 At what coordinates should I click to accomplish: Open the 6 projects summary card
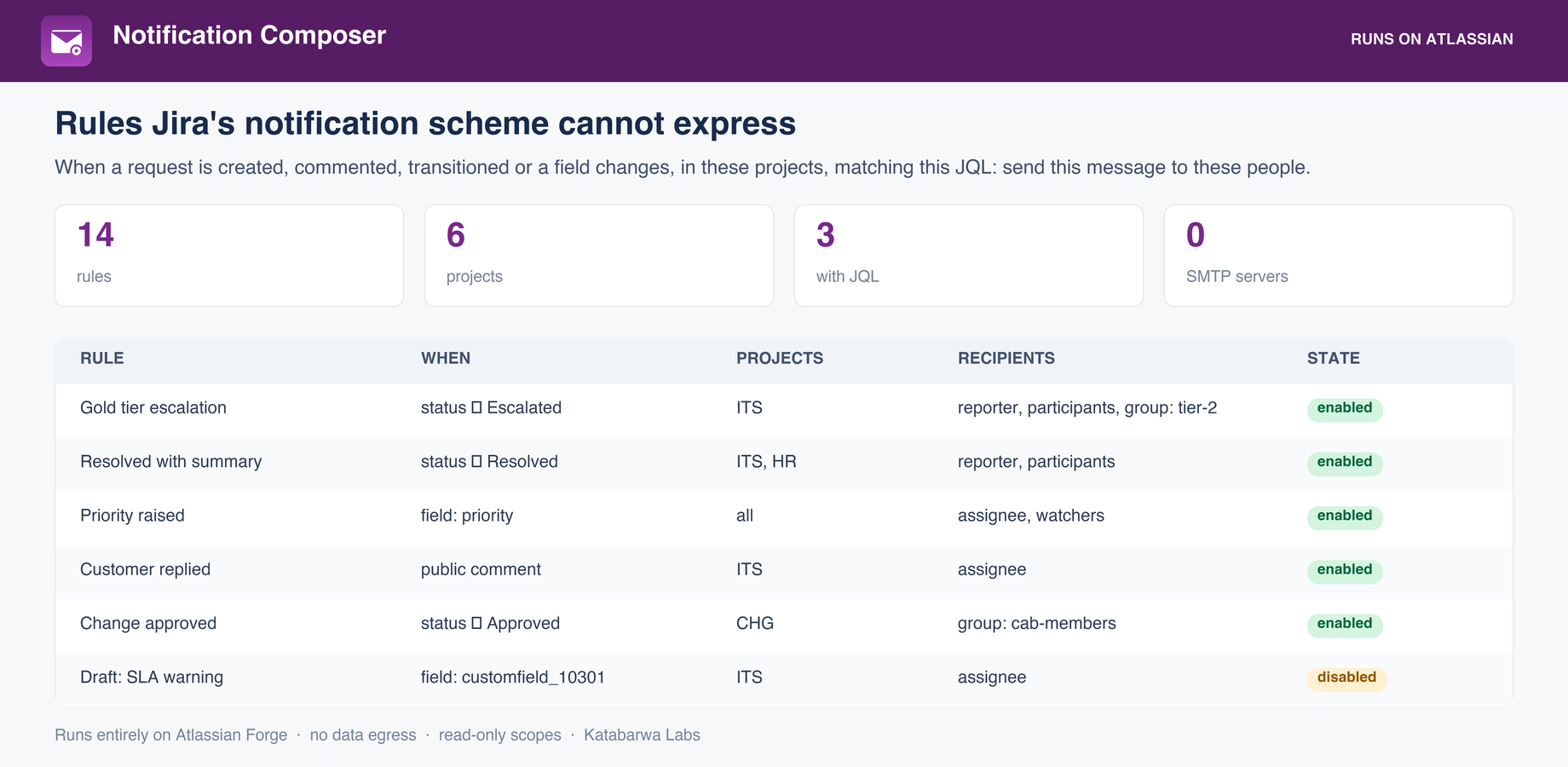(x=599, y=256)
